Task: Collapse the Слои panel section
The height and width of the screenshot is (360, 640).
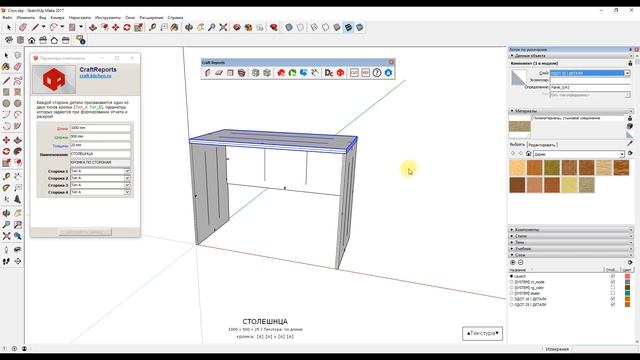Action: click(571, 255)
